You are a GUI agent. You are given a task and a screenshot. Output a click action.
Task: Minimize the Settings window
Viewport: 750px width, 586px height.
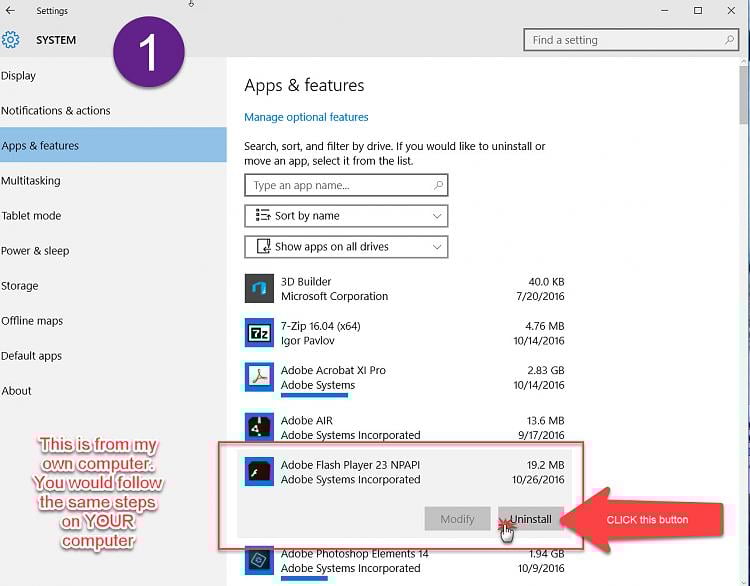664,10
